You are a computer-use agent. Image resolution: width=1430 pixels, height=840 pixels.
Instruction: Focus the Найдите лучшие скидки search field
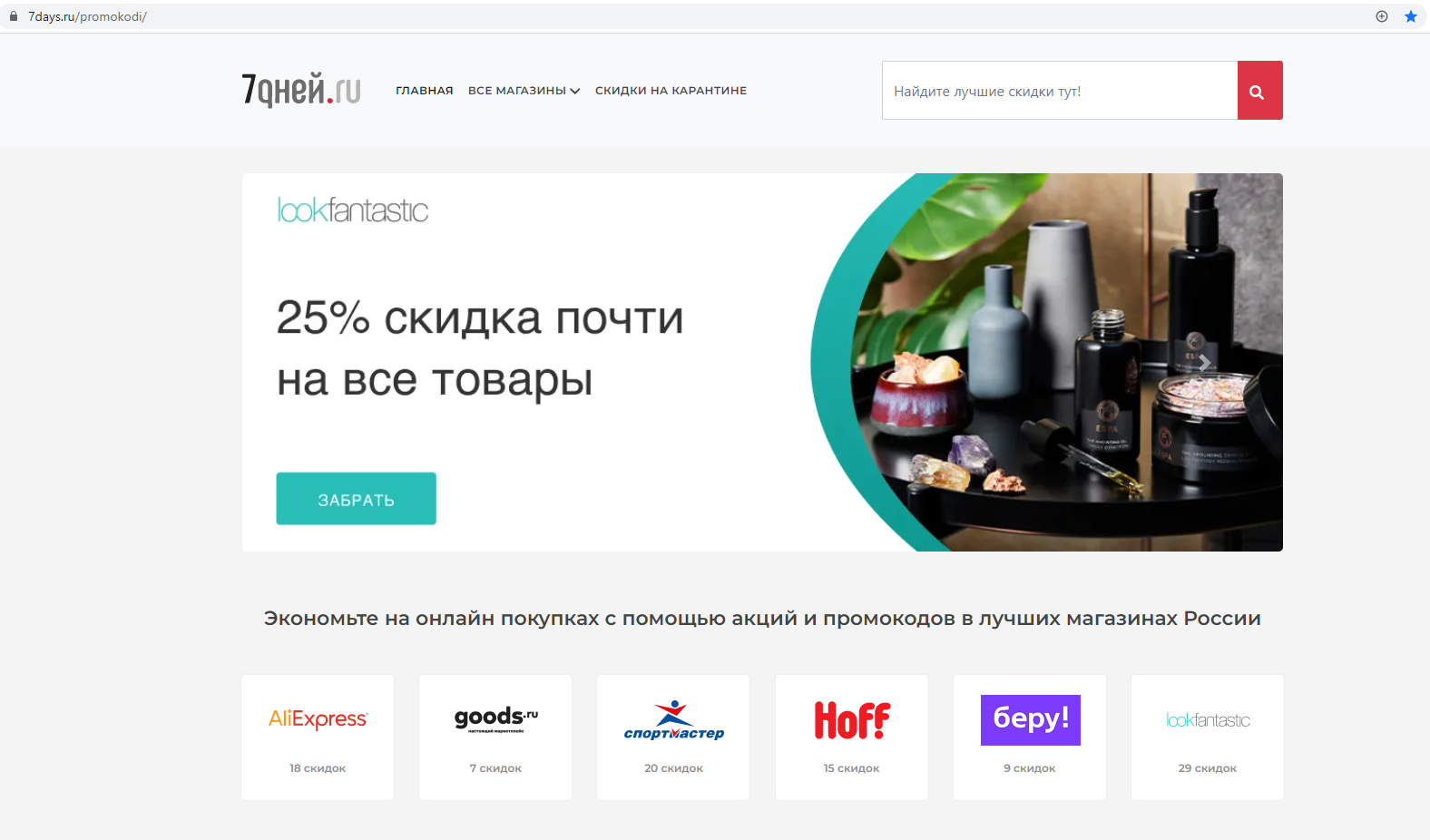1060,91
